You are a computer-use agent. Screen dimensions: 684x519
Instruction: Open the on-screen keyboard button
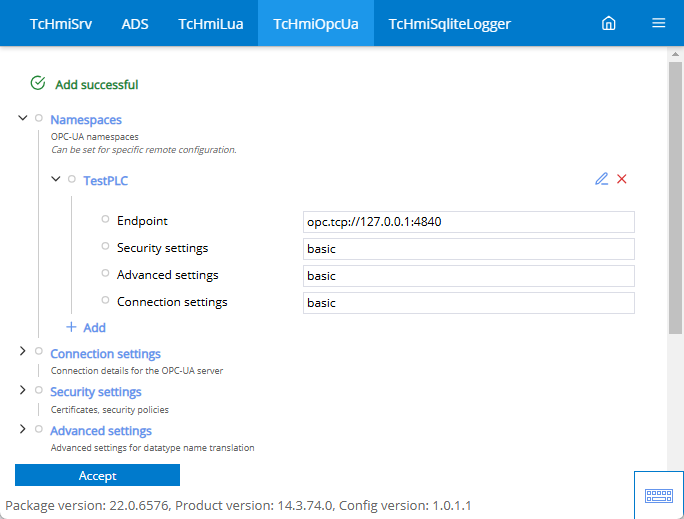pos(658,495)
